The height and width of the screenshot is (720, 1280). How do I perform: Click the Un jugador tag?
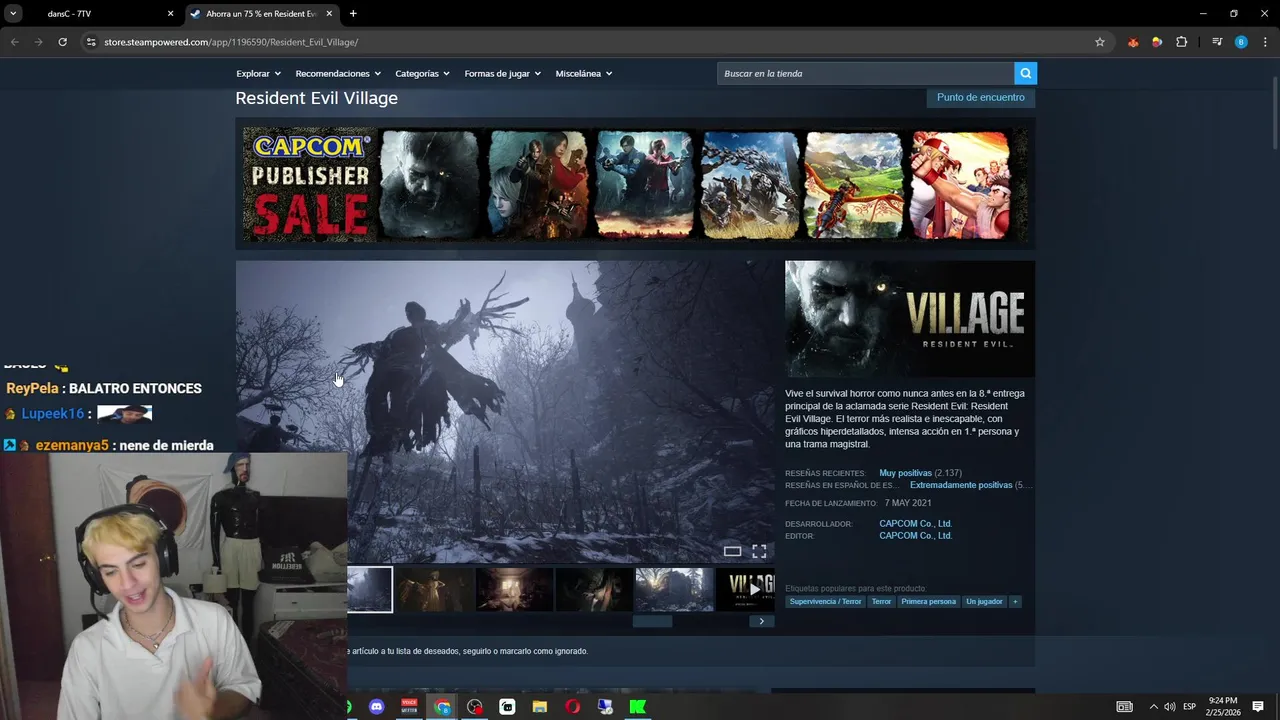click(984, 602)
